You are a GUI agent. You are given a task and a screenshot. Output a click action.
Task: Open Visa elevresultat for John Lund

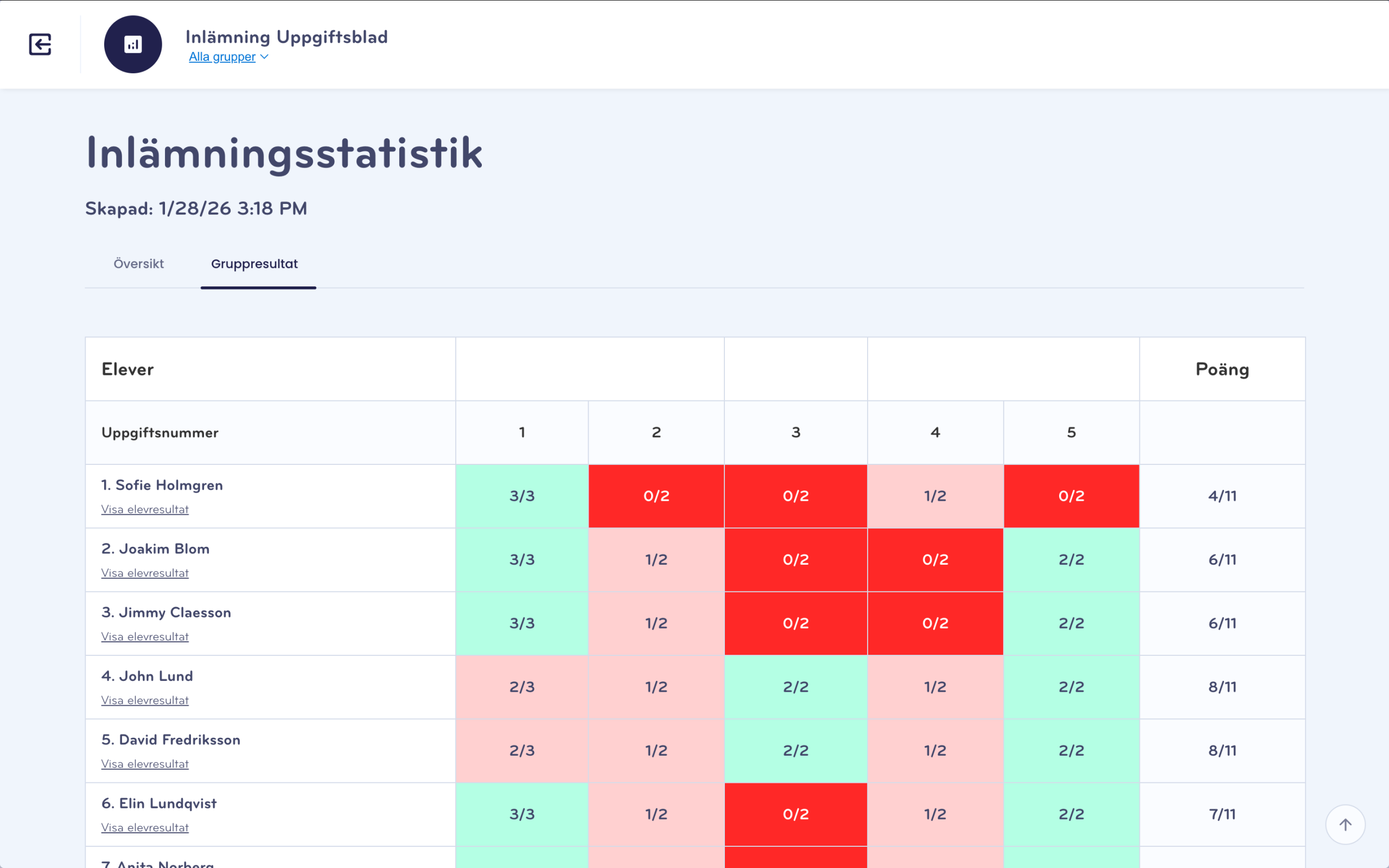point(145,700)
